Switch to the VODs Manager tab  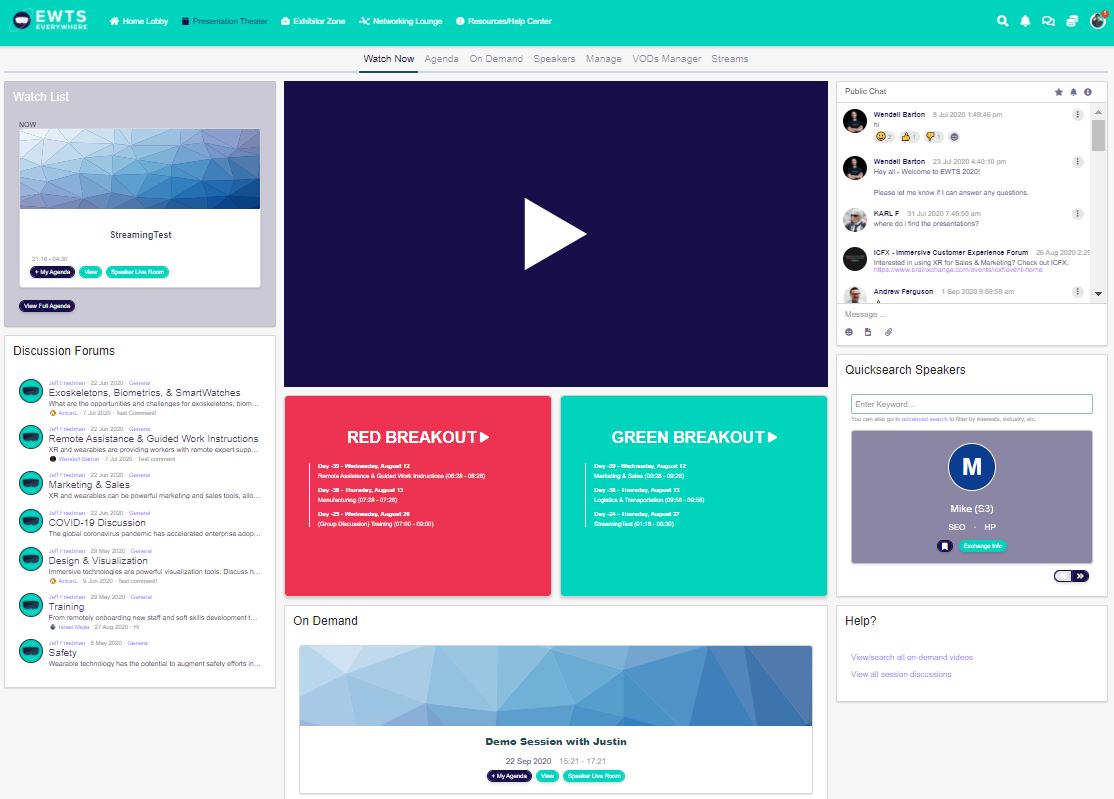(x=666, y=59)
